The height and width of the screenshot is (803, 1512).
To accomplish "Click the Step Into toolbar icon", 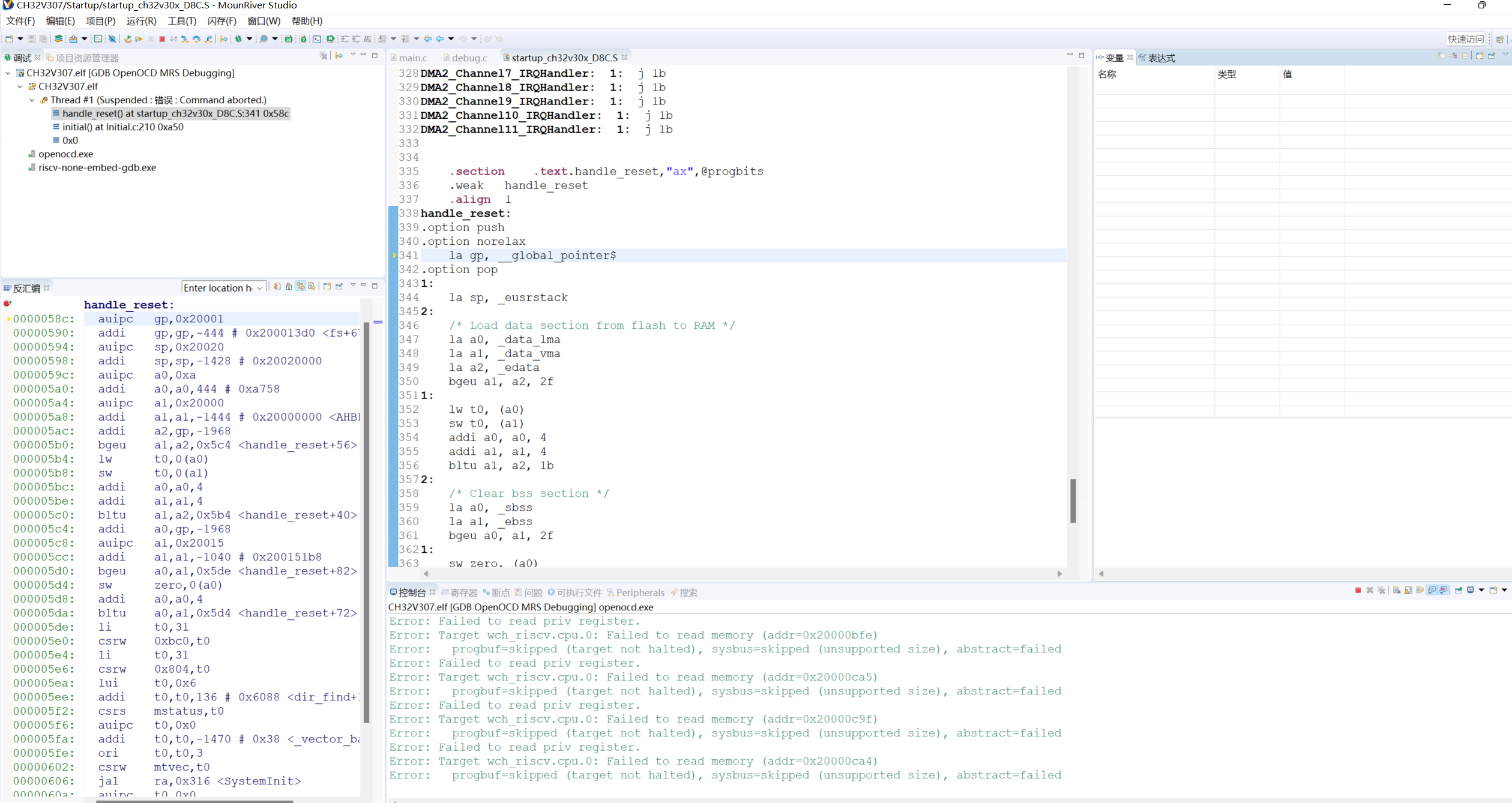I will pyautogui.click(x=185, y=39).
